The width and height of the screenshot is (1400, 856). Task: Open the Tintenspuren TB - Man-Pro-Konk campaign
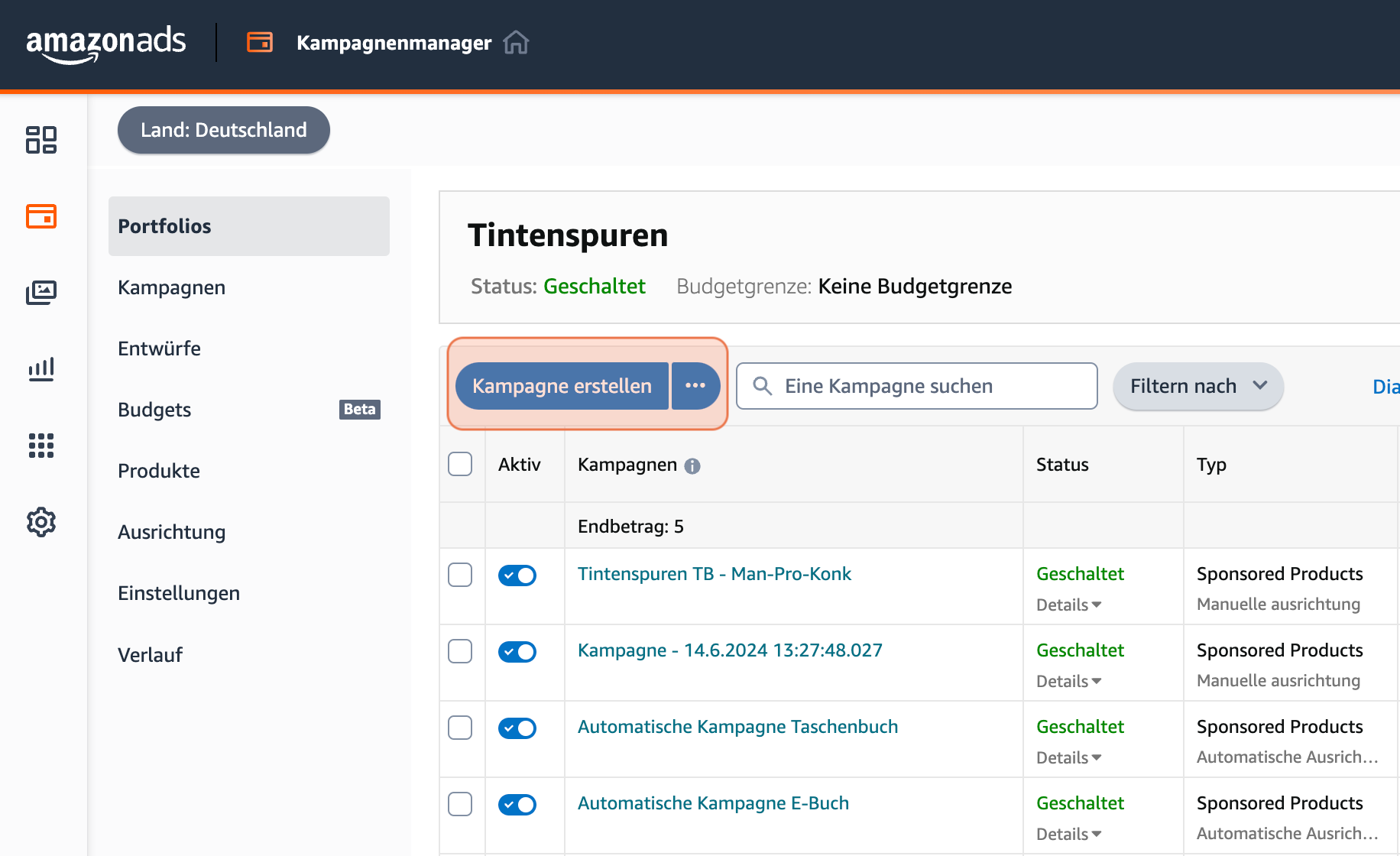(715, 573)
